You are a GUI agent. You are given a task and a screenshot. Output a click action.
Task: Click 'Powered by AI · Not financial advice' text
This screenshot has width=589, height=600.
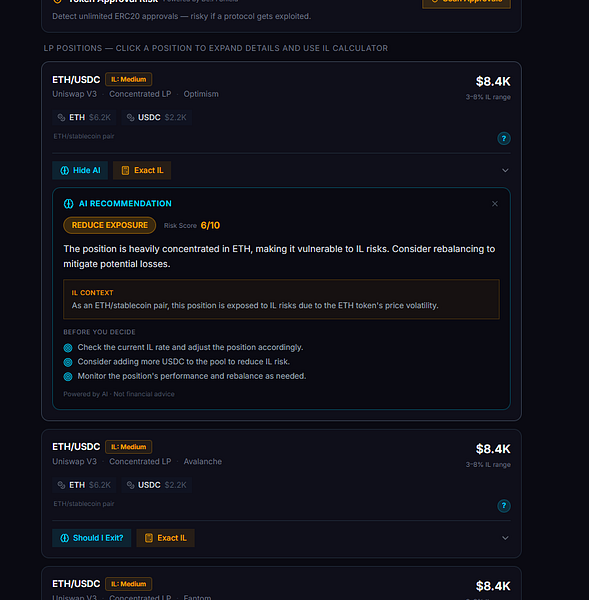pyautogui.click(x=119, y=394)
